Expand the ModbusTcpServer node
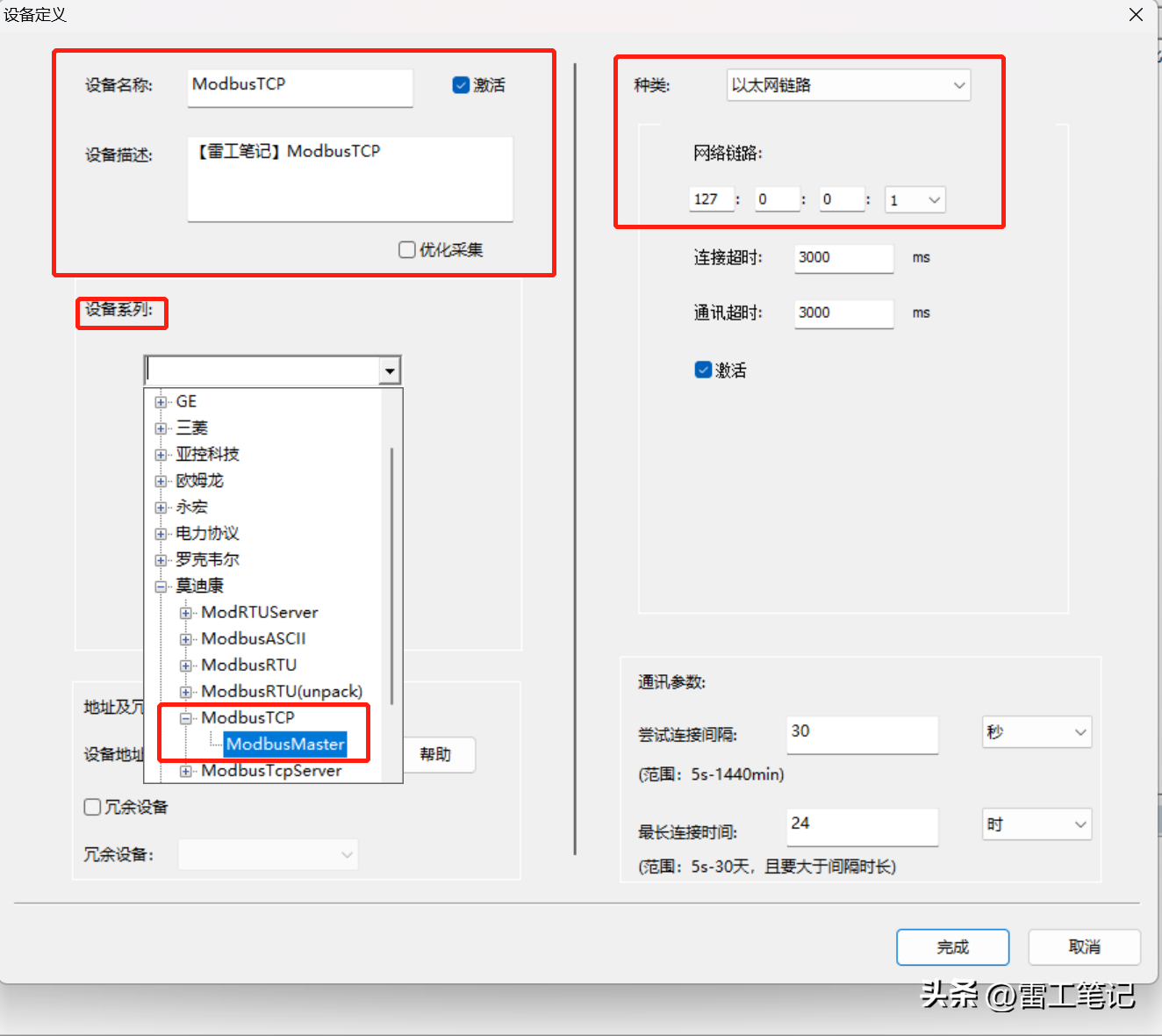The width and height of the screenshot is (1162, 1036). (185, 771)
